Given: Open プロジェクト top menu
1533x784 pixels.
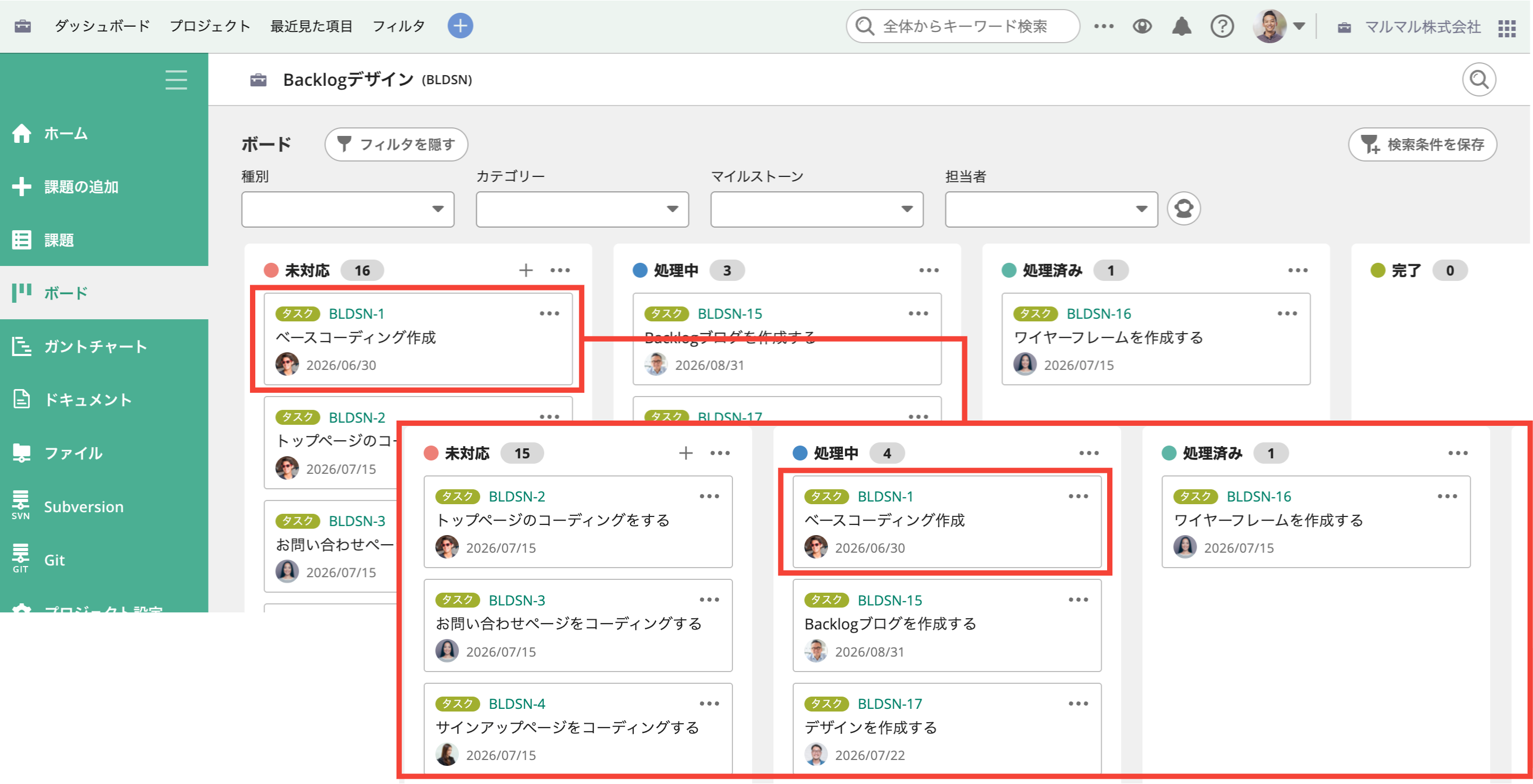Looking at the screenshot, I should [210, 26].
